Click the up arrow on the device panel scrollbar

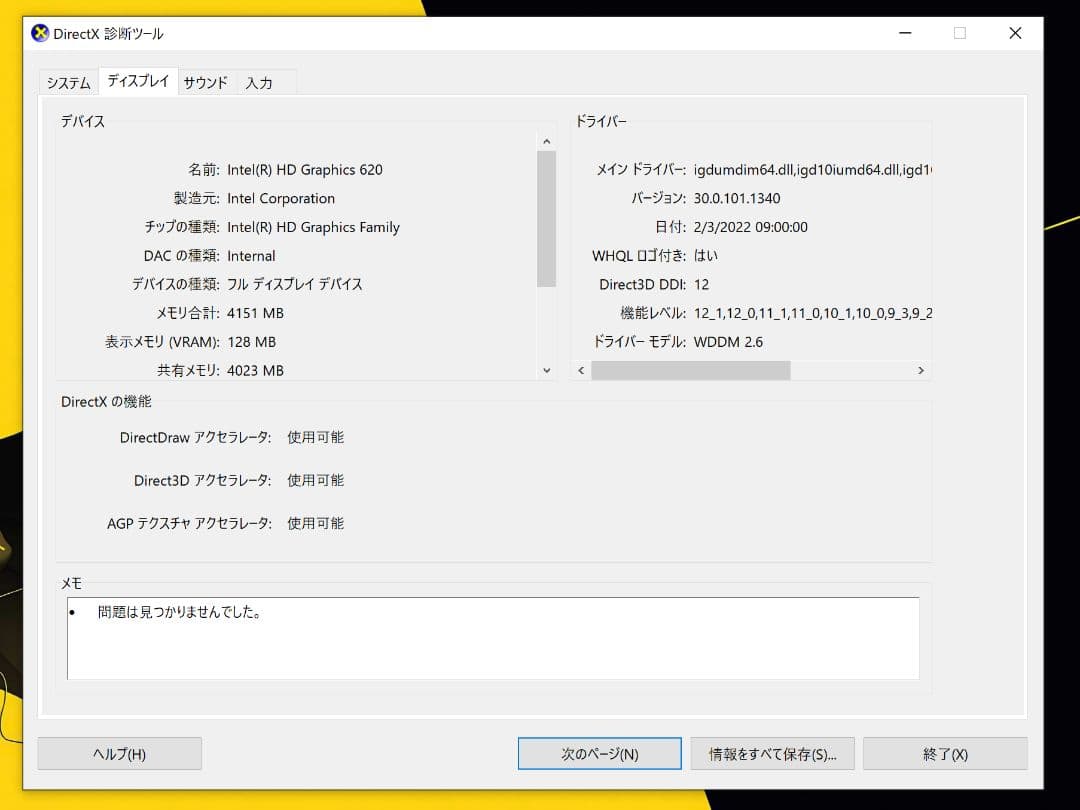click(546, 141)
